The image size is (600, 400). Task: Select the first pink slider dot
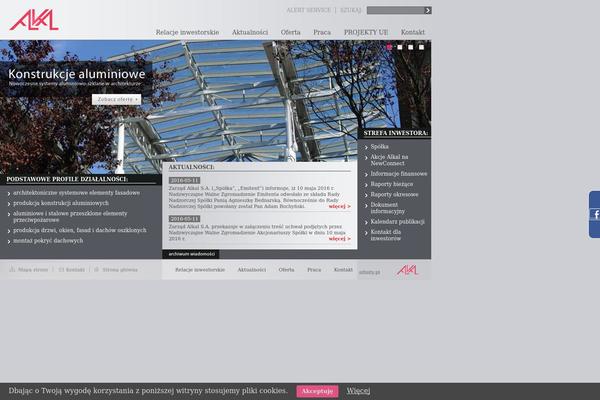(389, 47)
